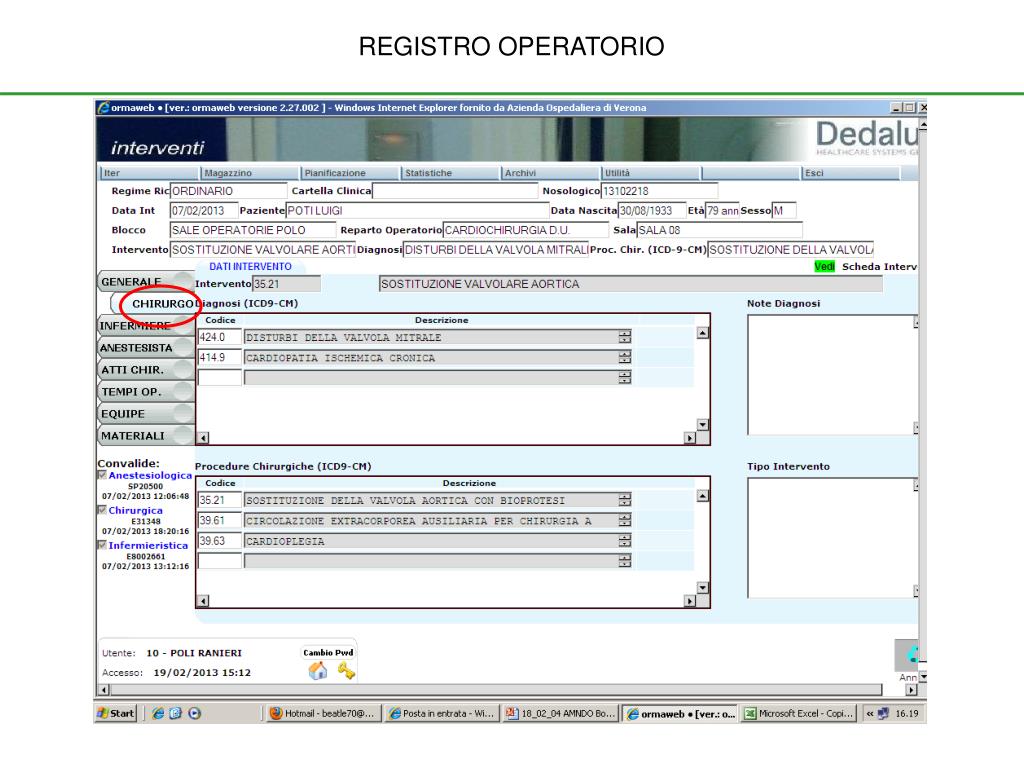Expand hidden tray icons chevron
The image size is (1024, 768).
tap(869, 713)
